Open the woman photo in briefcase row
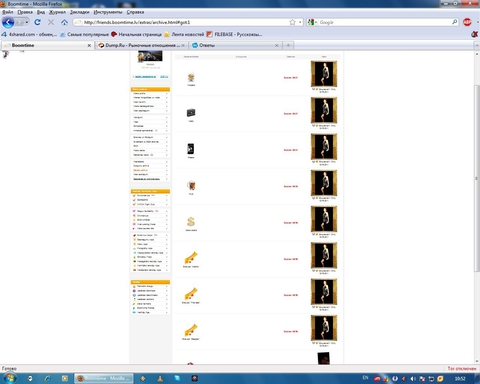480x384 pixels. (x=324, y=110)
